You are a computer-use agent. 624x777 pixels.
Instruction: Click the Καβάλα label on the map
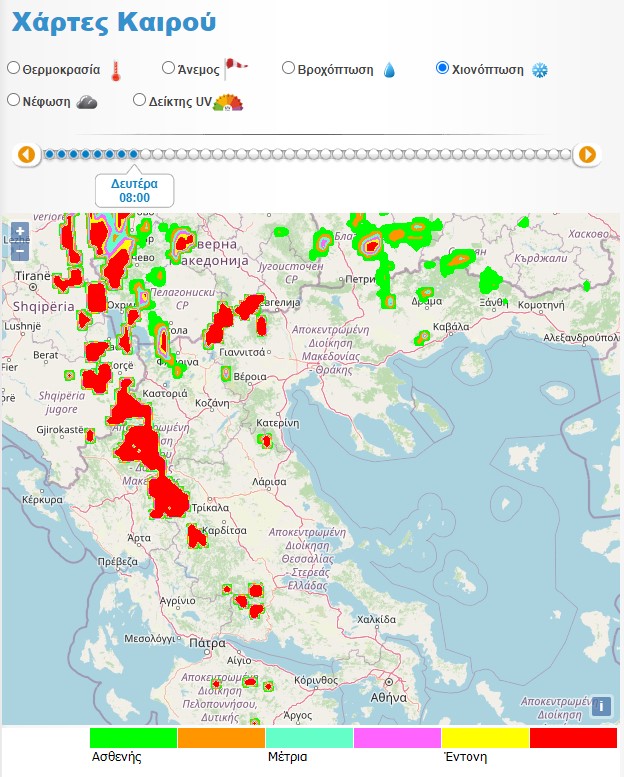(451, 327)
